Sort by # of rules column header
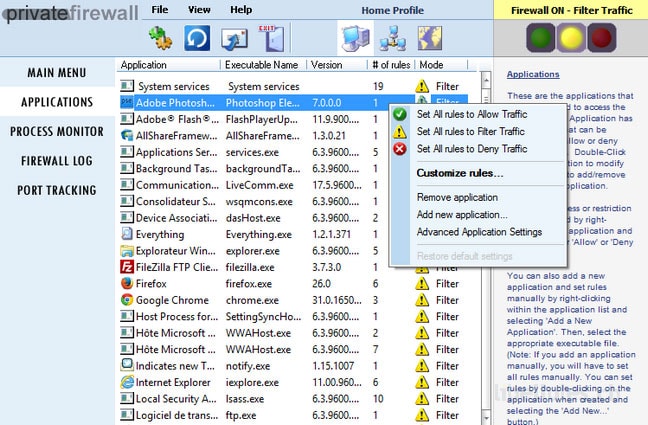Viewport: 648px width, 425px height. pyautogui.click(x=391, y=65)
